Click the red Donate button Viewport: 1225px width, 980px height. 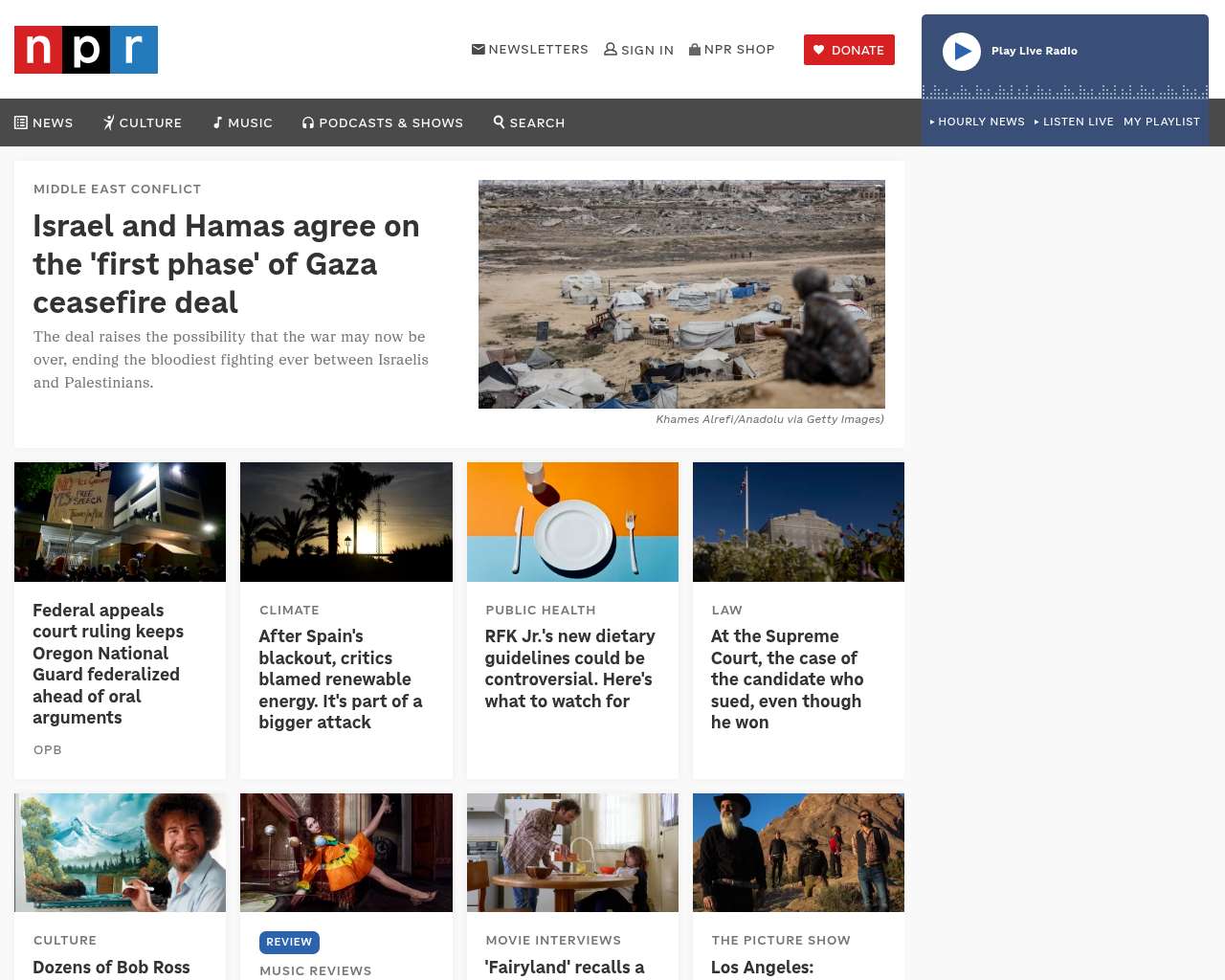tap(849, 50)
